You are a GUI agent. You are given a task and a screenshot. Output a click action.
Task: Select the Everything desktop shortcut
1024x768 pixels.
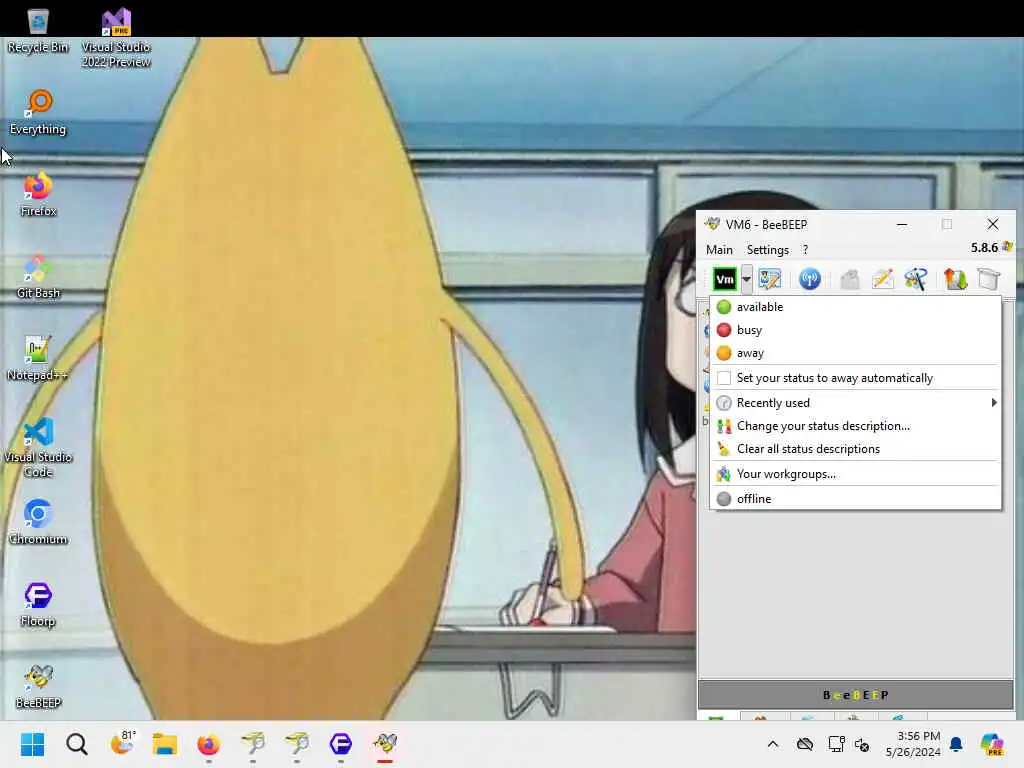click(x=38, y=112)
